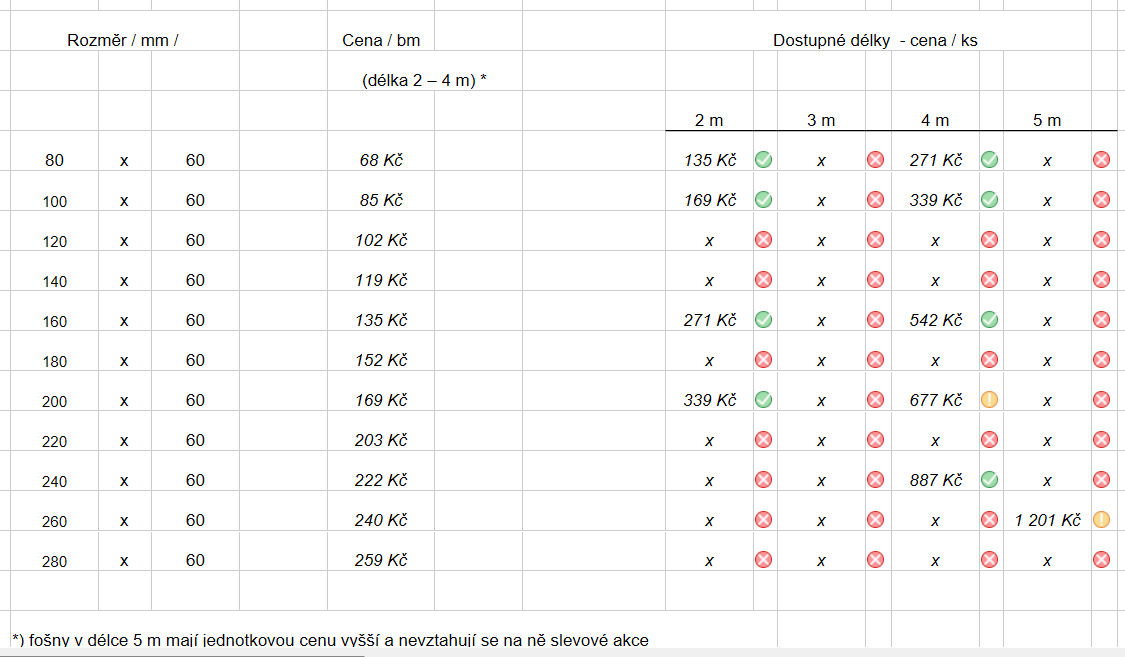Select the Cena / bm header cell

point(381,40)
